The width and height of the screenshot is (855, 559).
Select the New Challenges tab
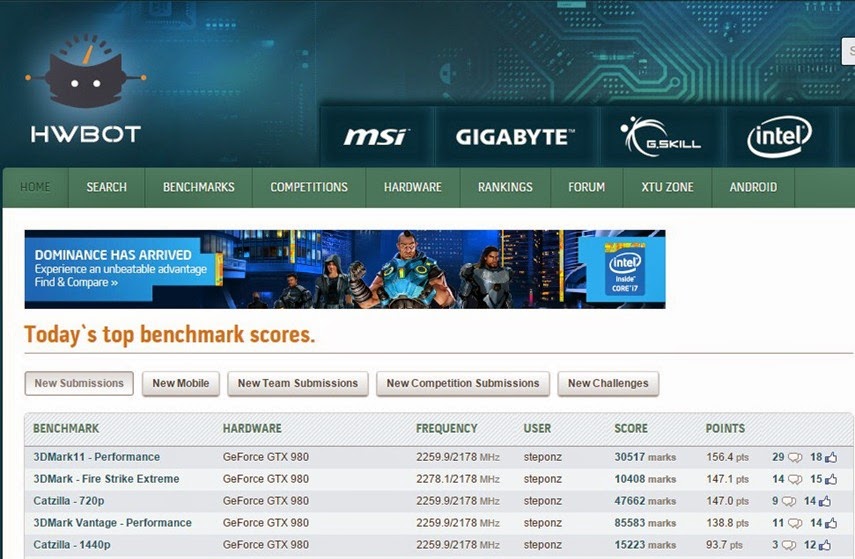608,383
